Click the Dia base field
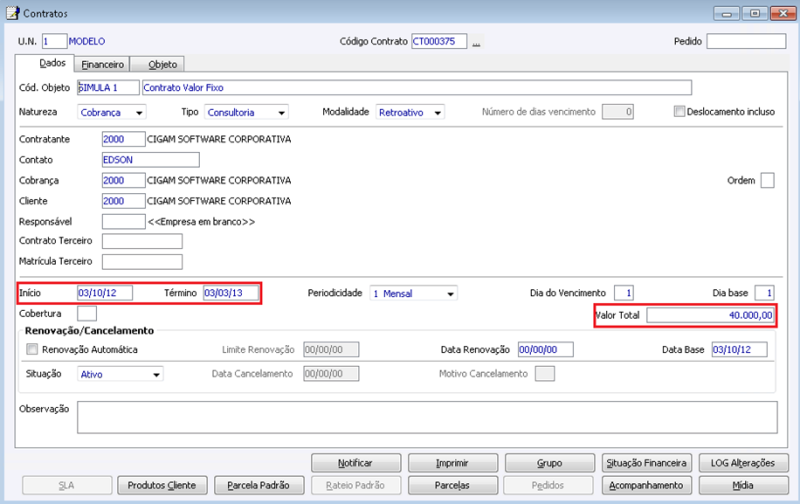The height and width of the screenshot is (504, 800). [x=764, y=293]
